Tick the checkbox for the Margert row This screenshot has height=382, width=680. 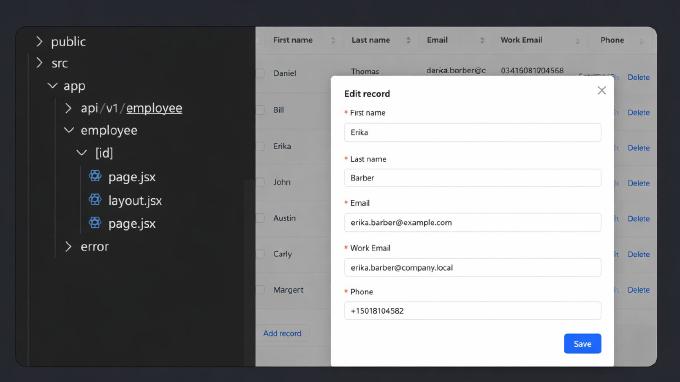[x=260, y=290]
